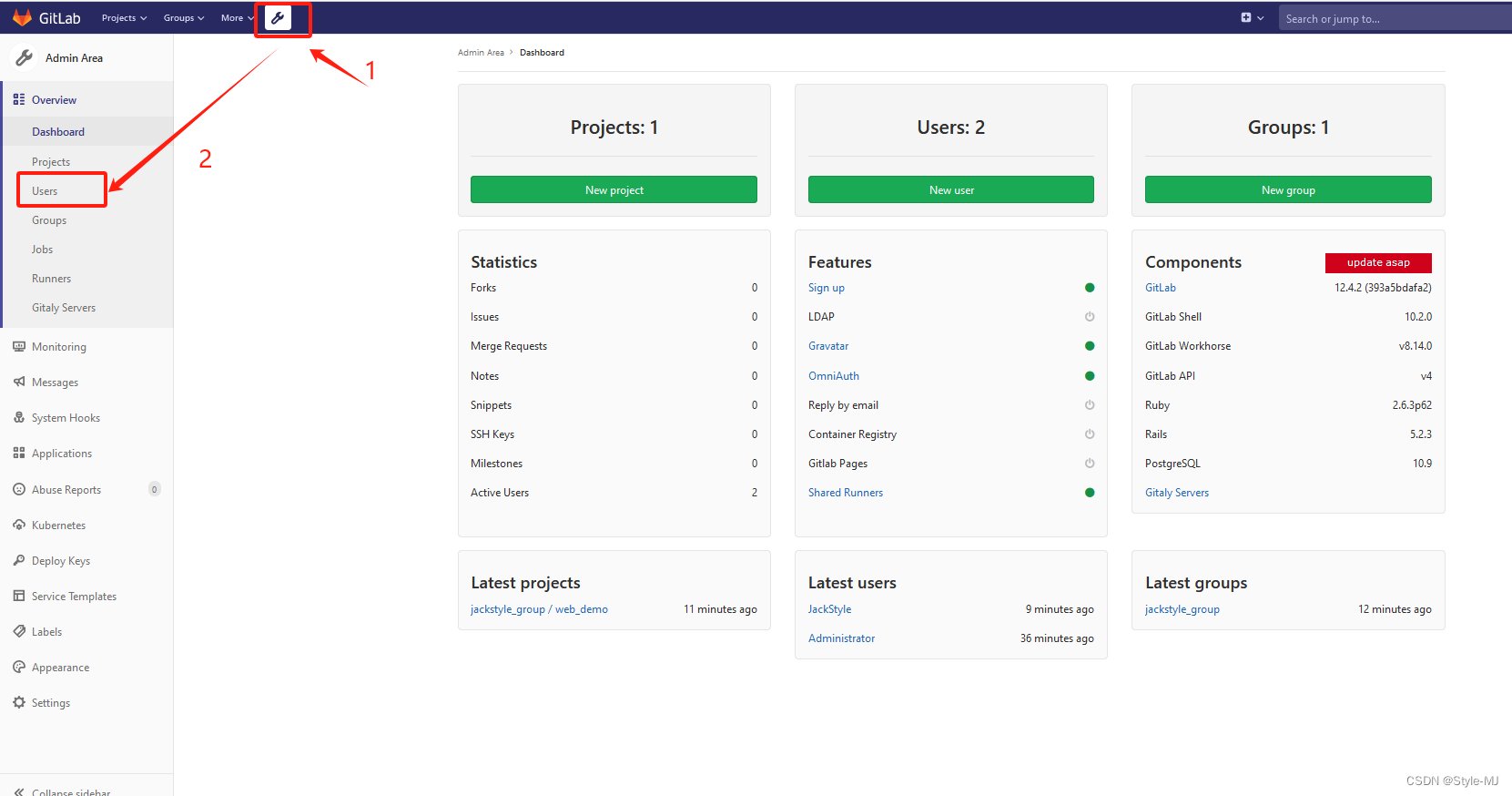1512x796 pixels.
Task: Click the Projects: 1 heading
Action: pyautogui.click(x=614, y=128)
